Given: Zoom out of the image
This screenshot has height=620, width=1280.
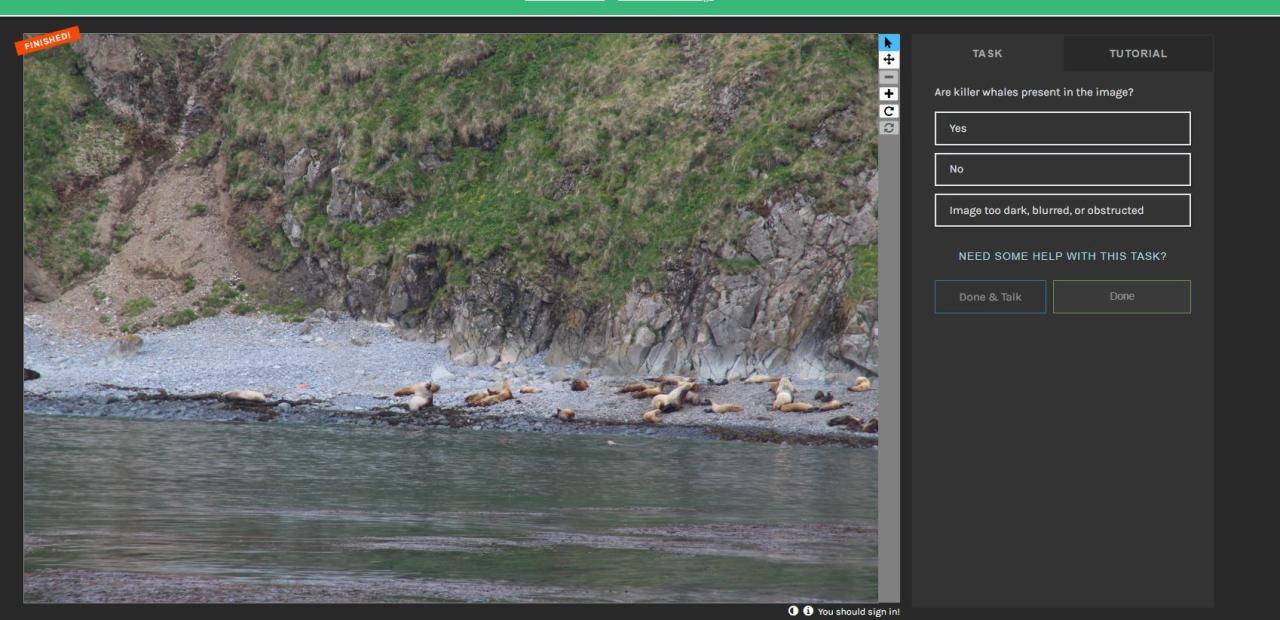Looking at the screenshot, I should point(889,77).
